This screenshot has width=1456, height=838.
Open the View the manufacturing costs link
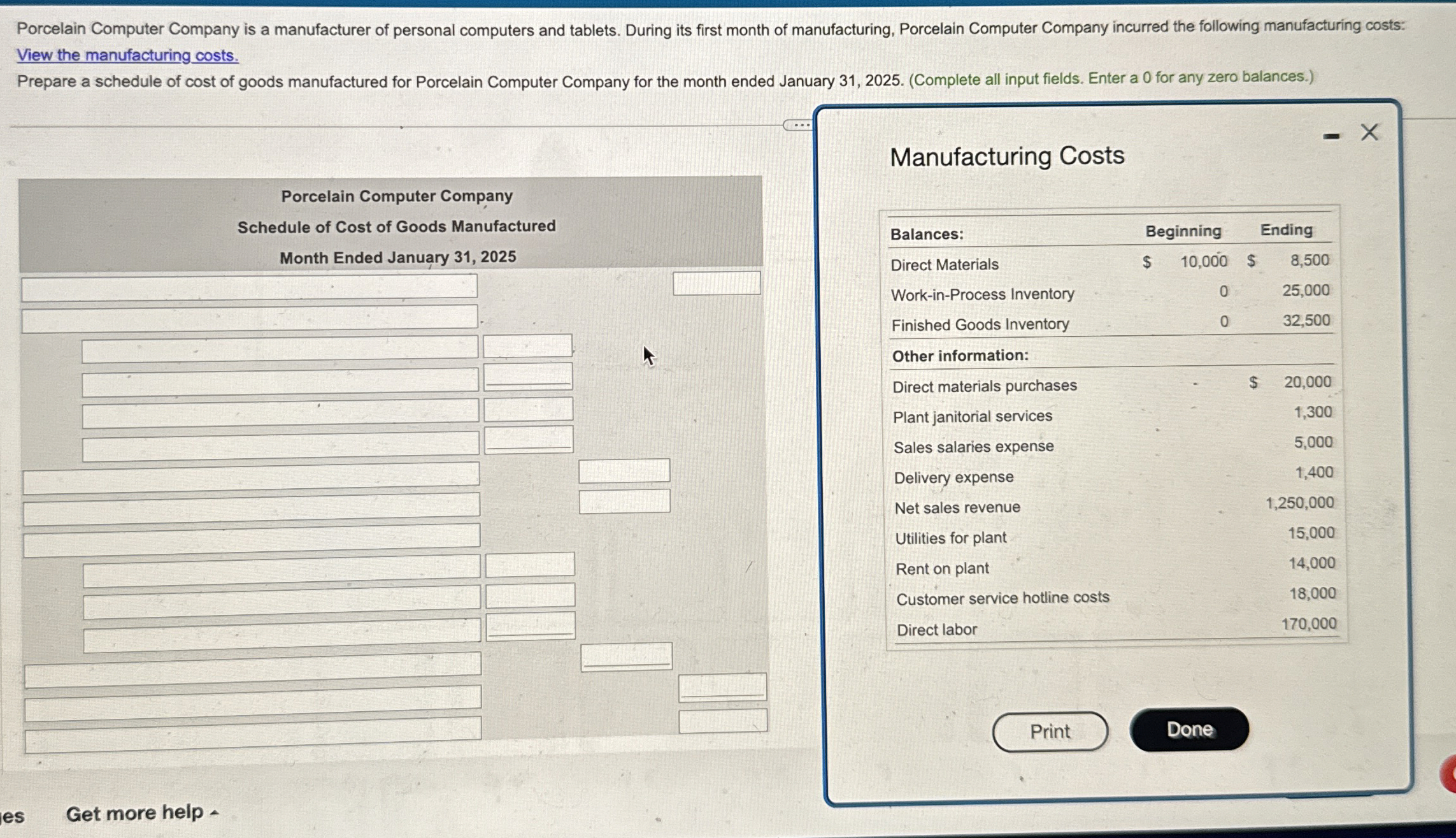click(127, 55)
